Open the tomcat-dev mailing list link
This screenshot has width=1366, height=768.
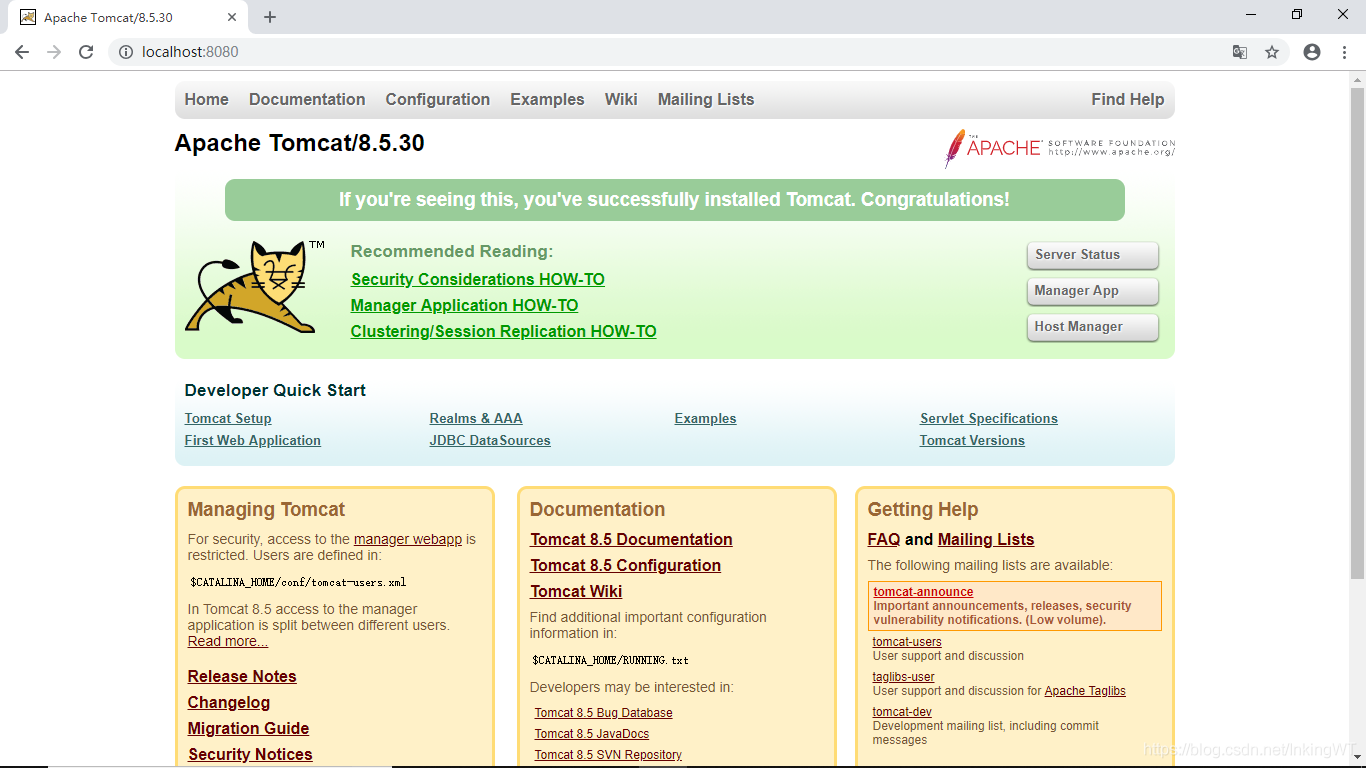click(x=902, y=712)
